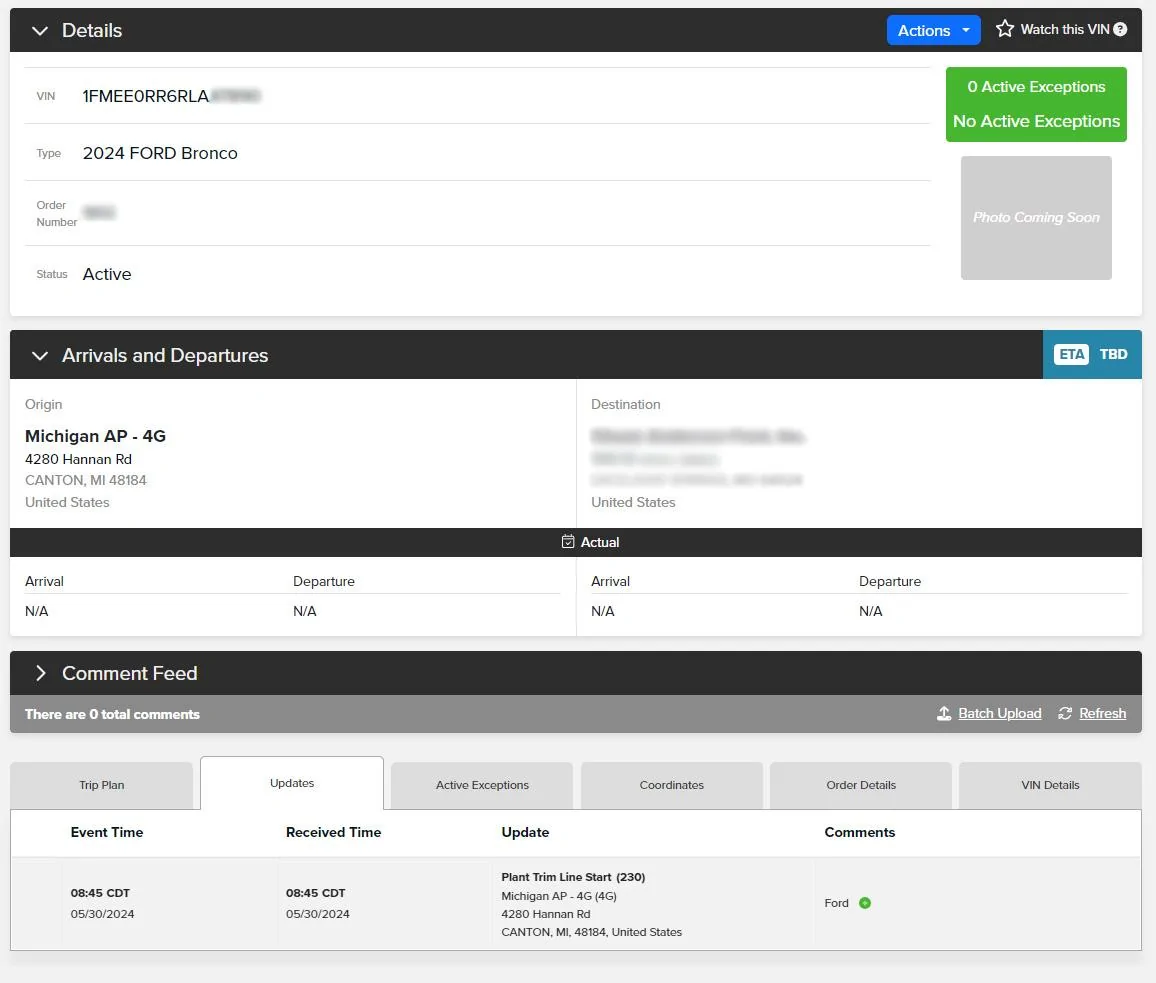This screenshot has width=1156, height=983.
Task: Open the Actions dropdown button
Action: (933, 30)
